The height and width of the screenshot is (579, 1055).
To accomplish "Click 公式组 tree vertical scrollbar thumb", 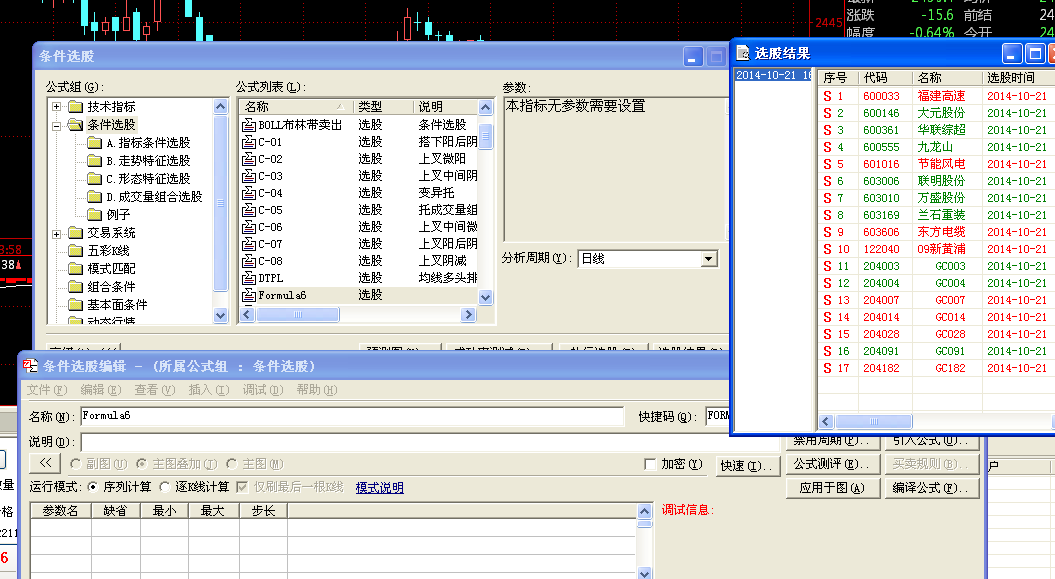I will click(x=220, y=203).
